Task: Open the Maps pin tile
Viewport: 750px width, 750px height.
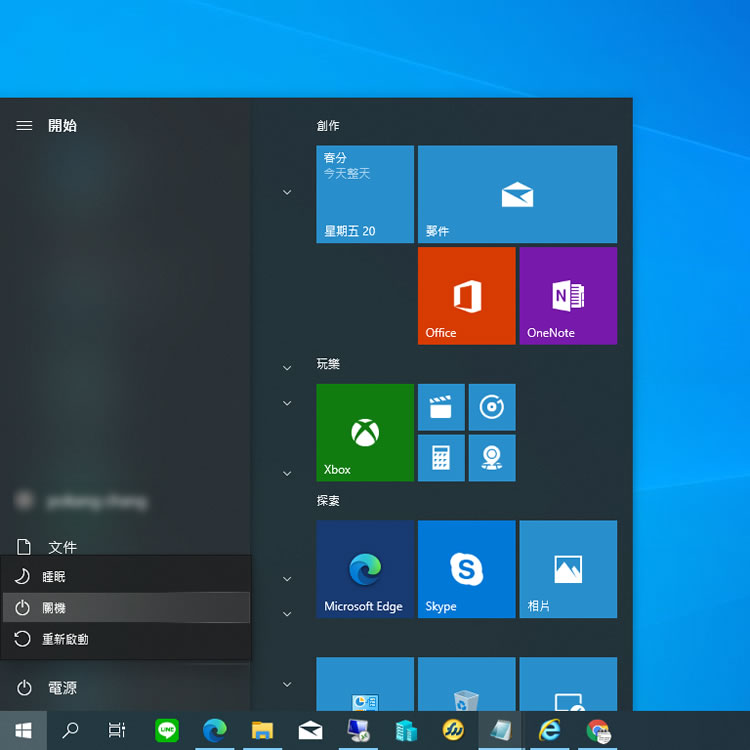Action: pos(492,458)
